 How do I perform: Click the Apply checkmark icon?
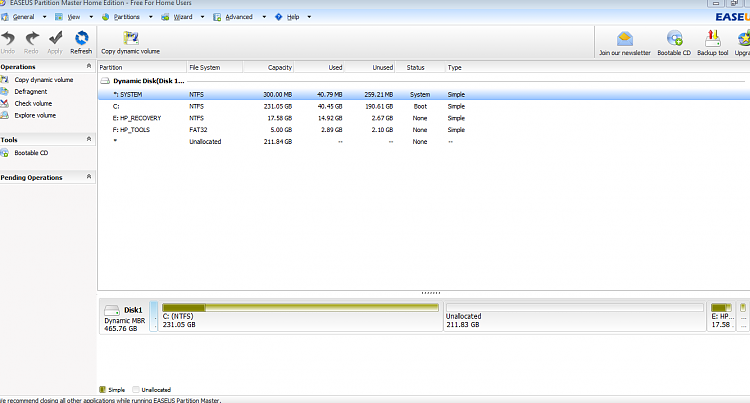point(55,38)
